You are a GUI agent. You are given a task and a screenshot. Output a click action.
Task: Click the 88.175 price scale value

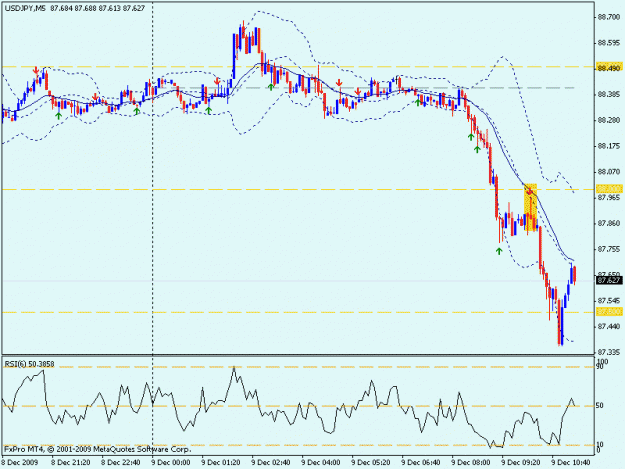click(609, 146)
